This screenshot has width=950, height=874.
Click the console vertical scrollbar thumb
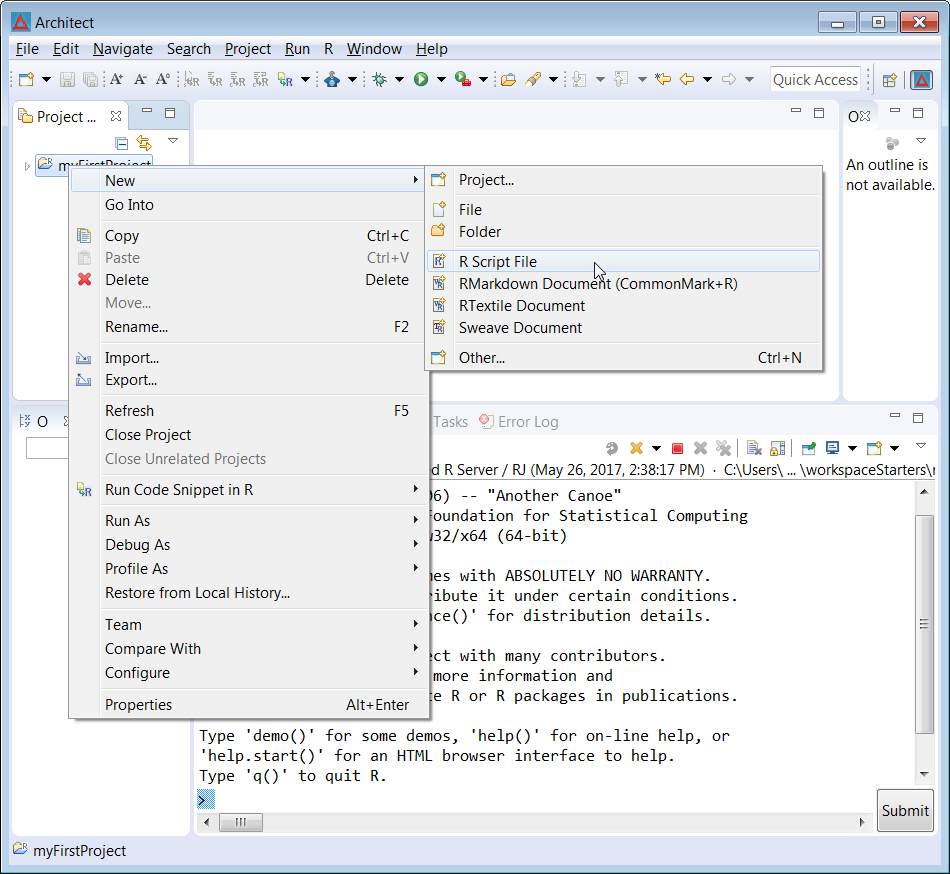[x=924, y=624]
